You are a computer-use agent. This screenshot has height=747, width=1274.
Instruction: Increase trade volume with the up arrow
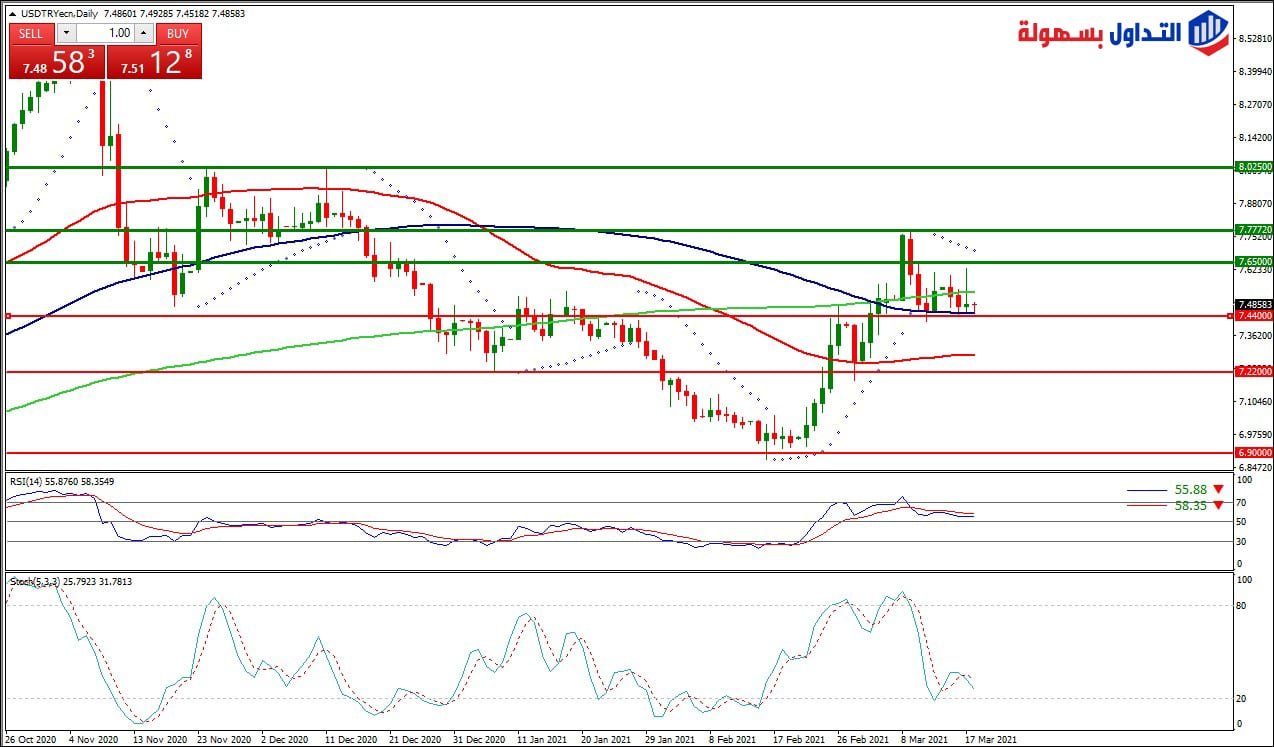point(143,33)
